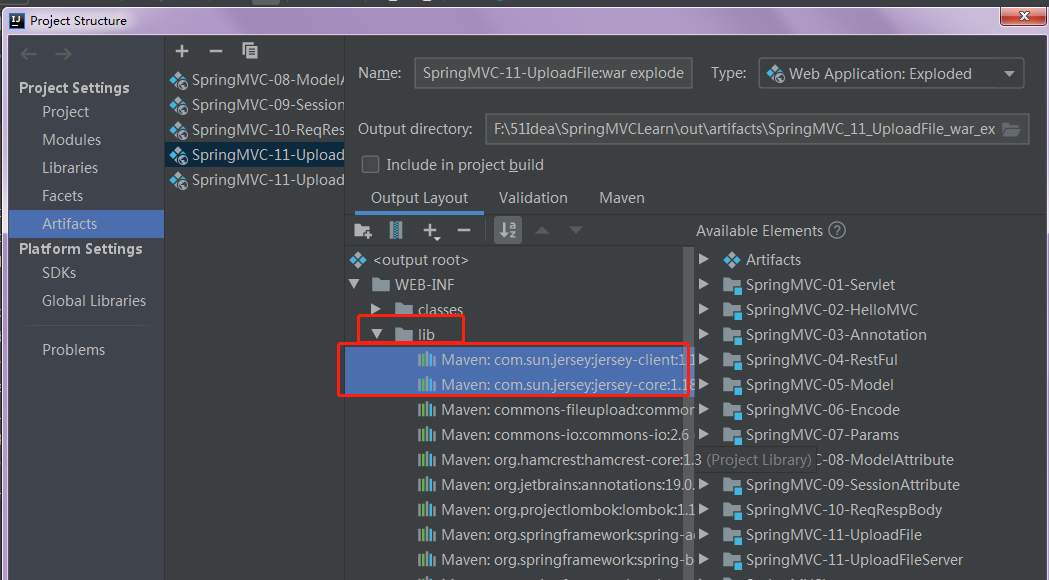Select SpringMVC-07-Params in Available Elements

point(822,435)
